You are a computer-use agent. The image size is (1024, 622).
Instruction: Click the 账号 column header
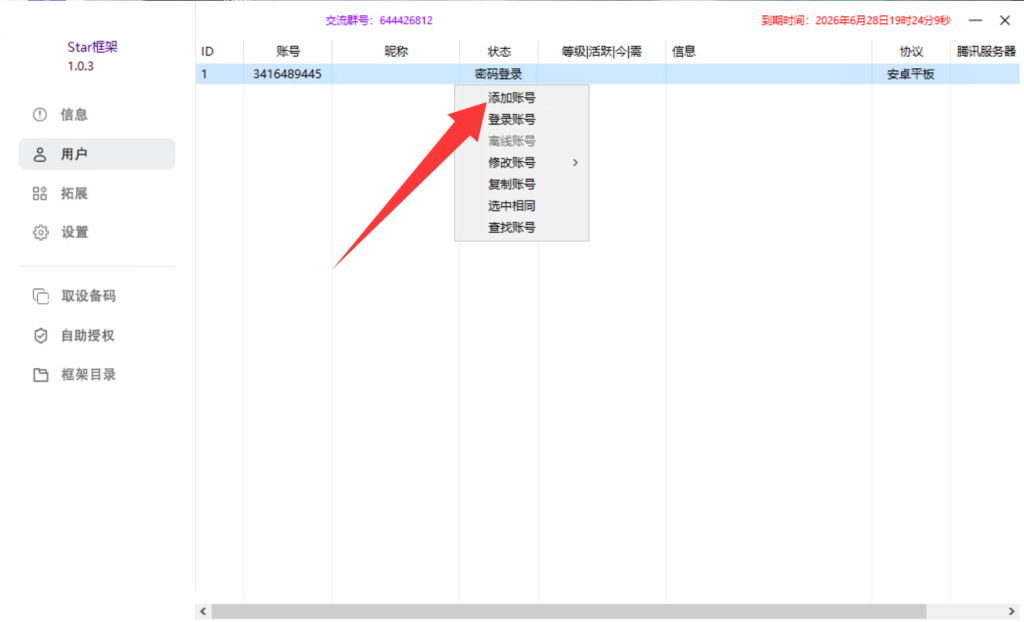pos(288,51)
